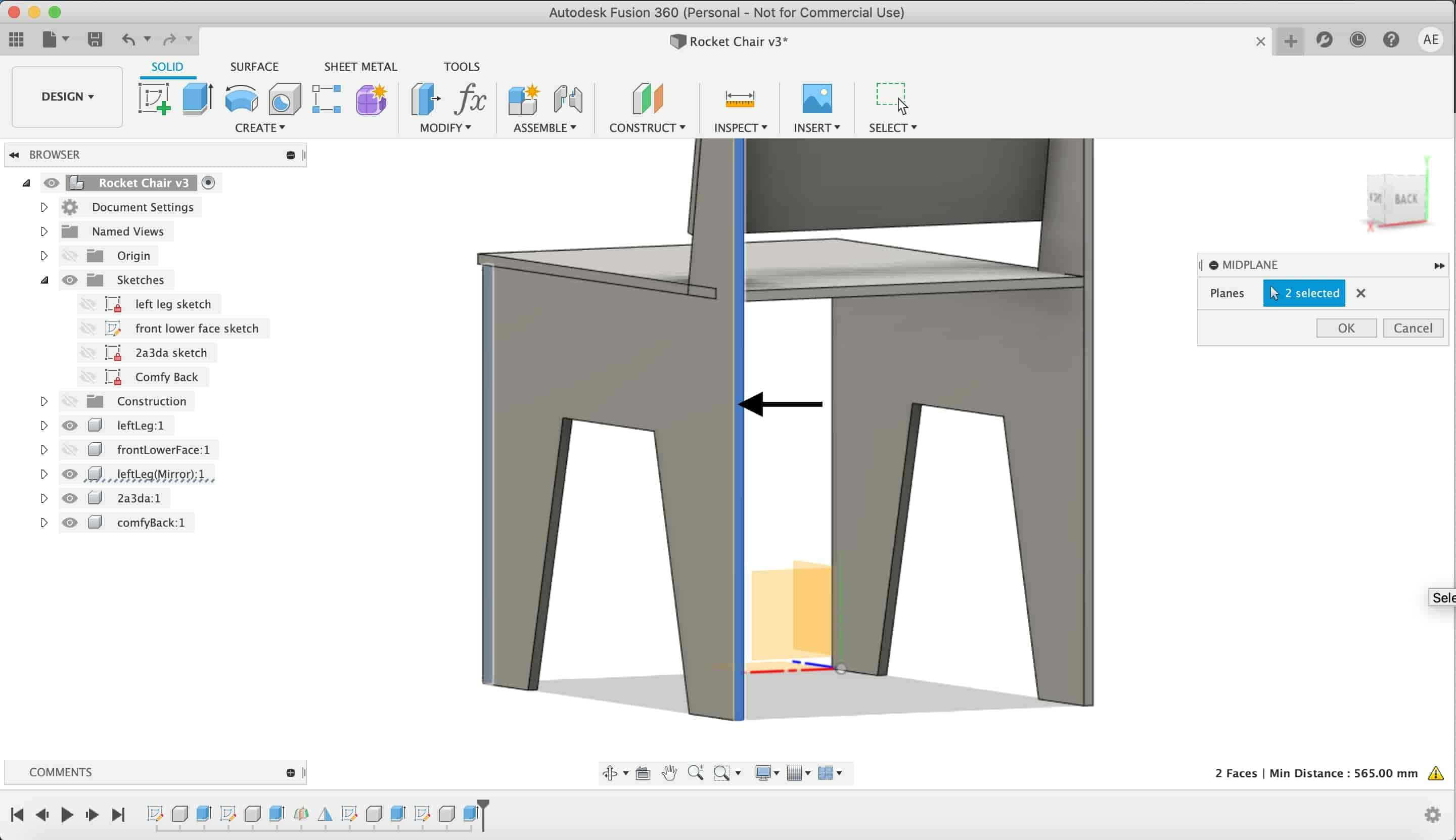Viewport: 1456px width, 840px height.
Task: Click the Create Form purple icon
Action: (371, 99)
